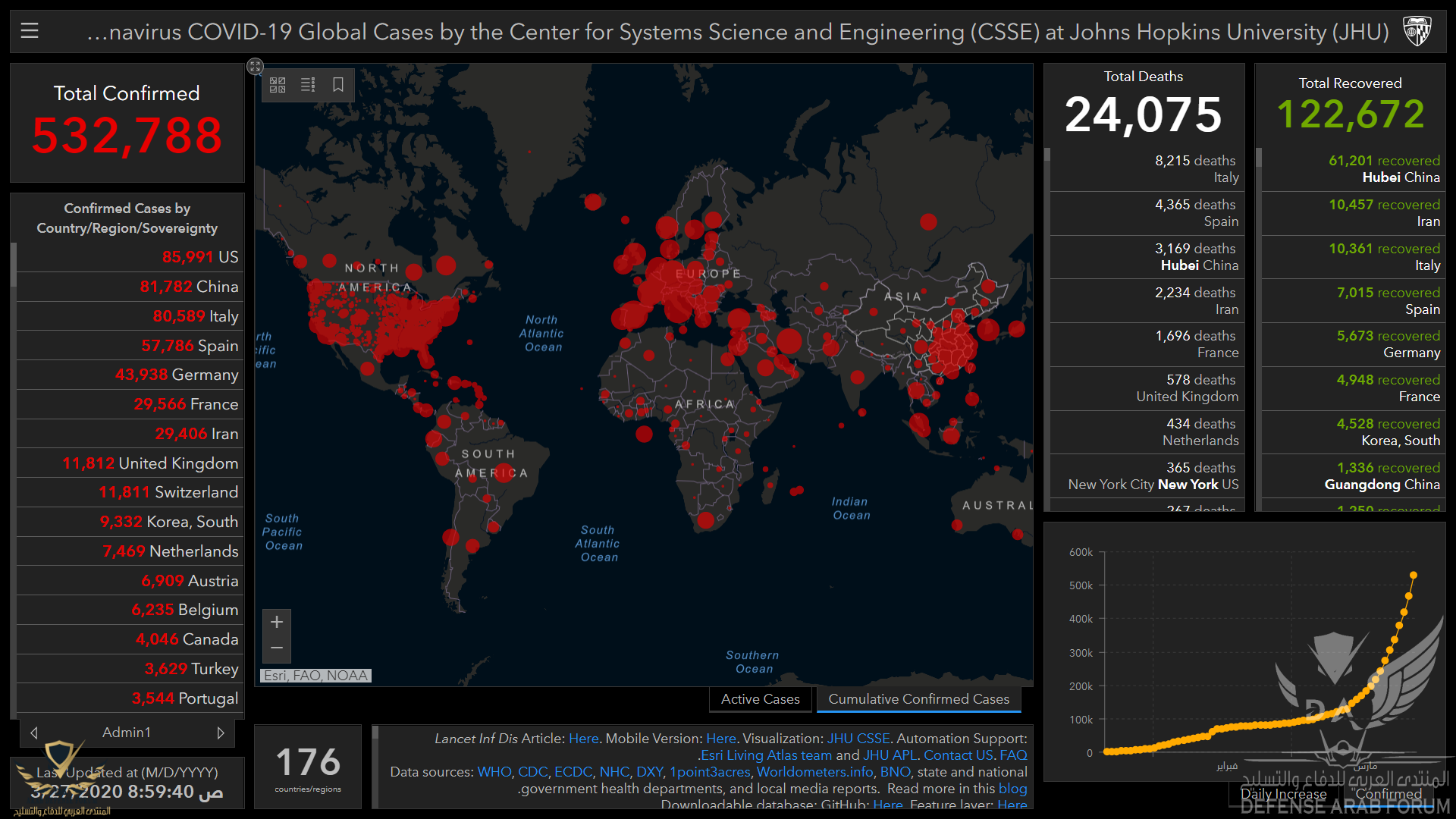Image resolution: width=1456 pixels, height=819 pixels.
Task: Select 6,235 Belgium row
Action: tap(130, 610)
